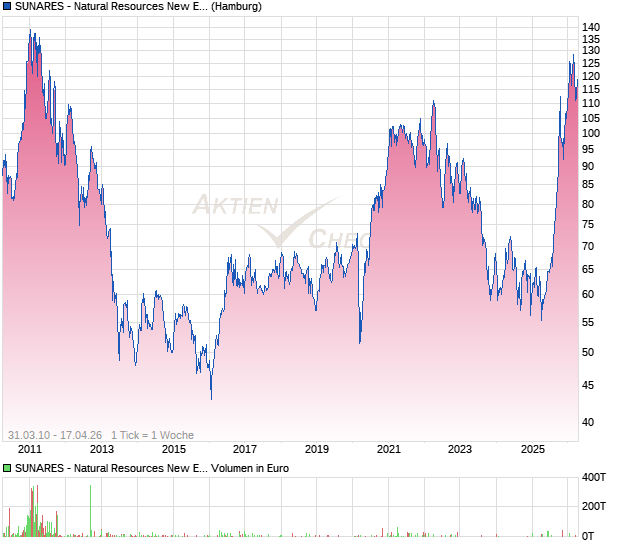Viewport: 620px width, 546px height.
Task: Click the 200T volume axis label
Action: click(594, 506)
